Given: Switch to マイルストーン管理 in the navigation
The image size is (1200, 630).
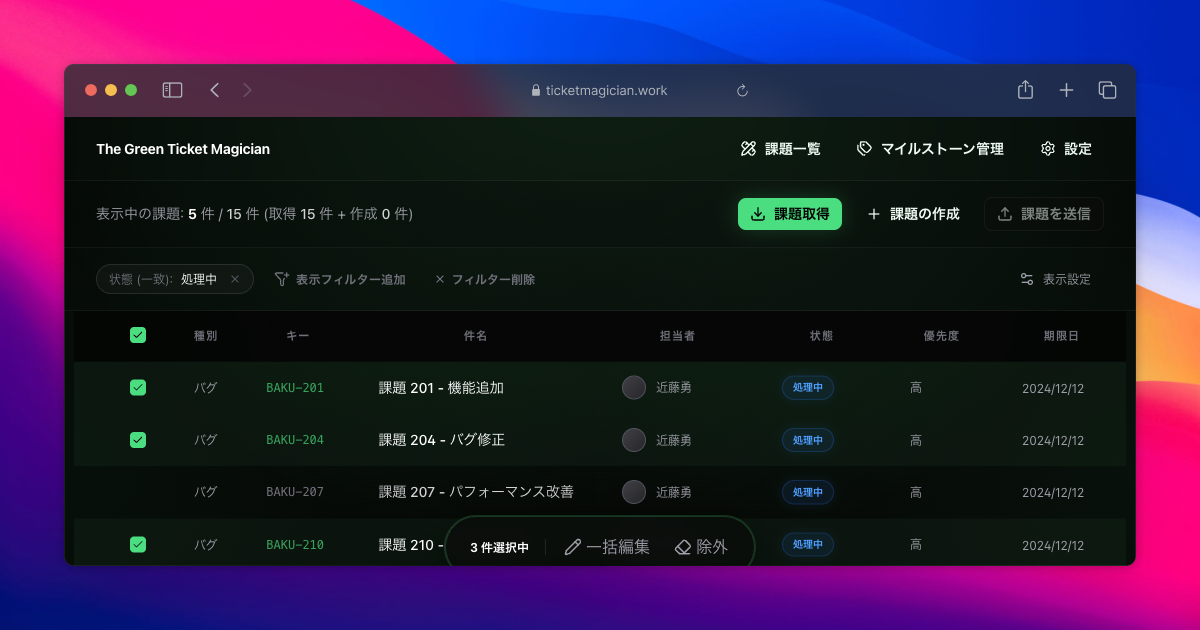Looking at the screenshot, I should (x=943, y=148).
